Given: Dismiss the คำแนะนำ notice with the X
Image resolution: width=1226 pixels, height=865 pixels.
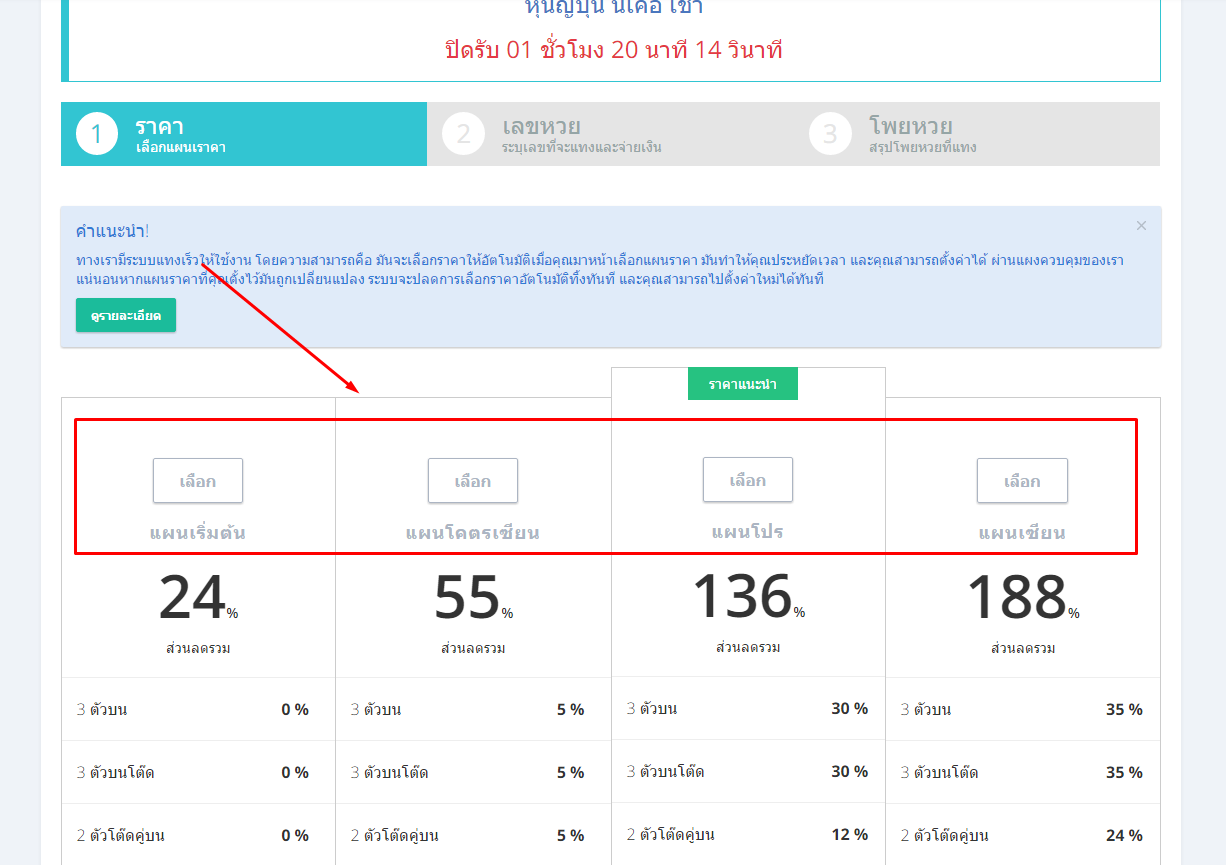Looking at the screenshot, I should coord(1141,226).
